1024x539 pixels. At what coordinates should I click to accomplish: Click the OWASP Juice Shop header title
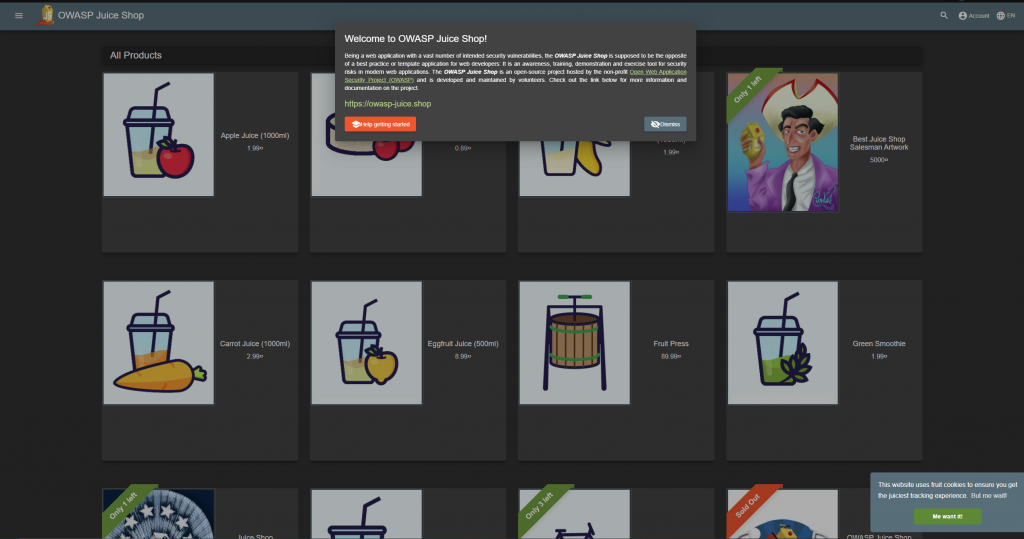pyautogui.click(x=101, y=15)
